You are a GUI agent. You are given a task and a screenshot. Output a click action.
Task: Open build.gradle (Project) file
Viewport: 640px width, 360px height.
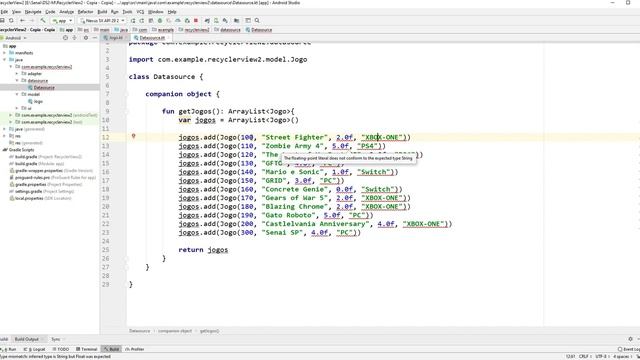coord(45,157)
